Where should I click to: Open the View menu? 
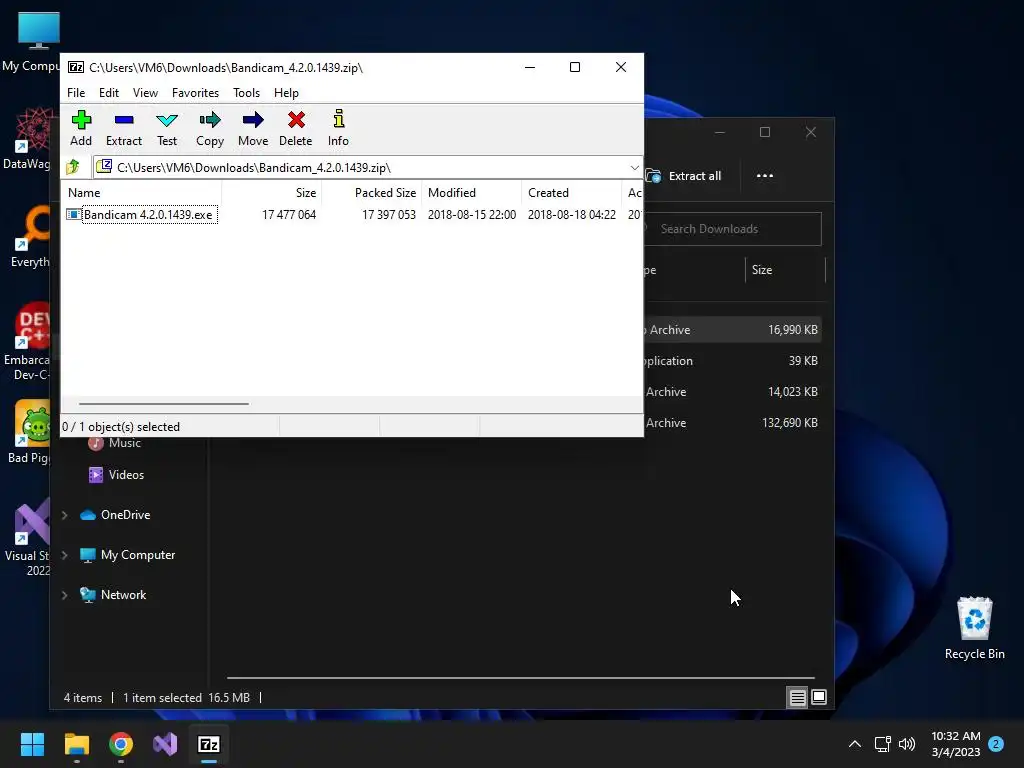click(x=145, y=93)
